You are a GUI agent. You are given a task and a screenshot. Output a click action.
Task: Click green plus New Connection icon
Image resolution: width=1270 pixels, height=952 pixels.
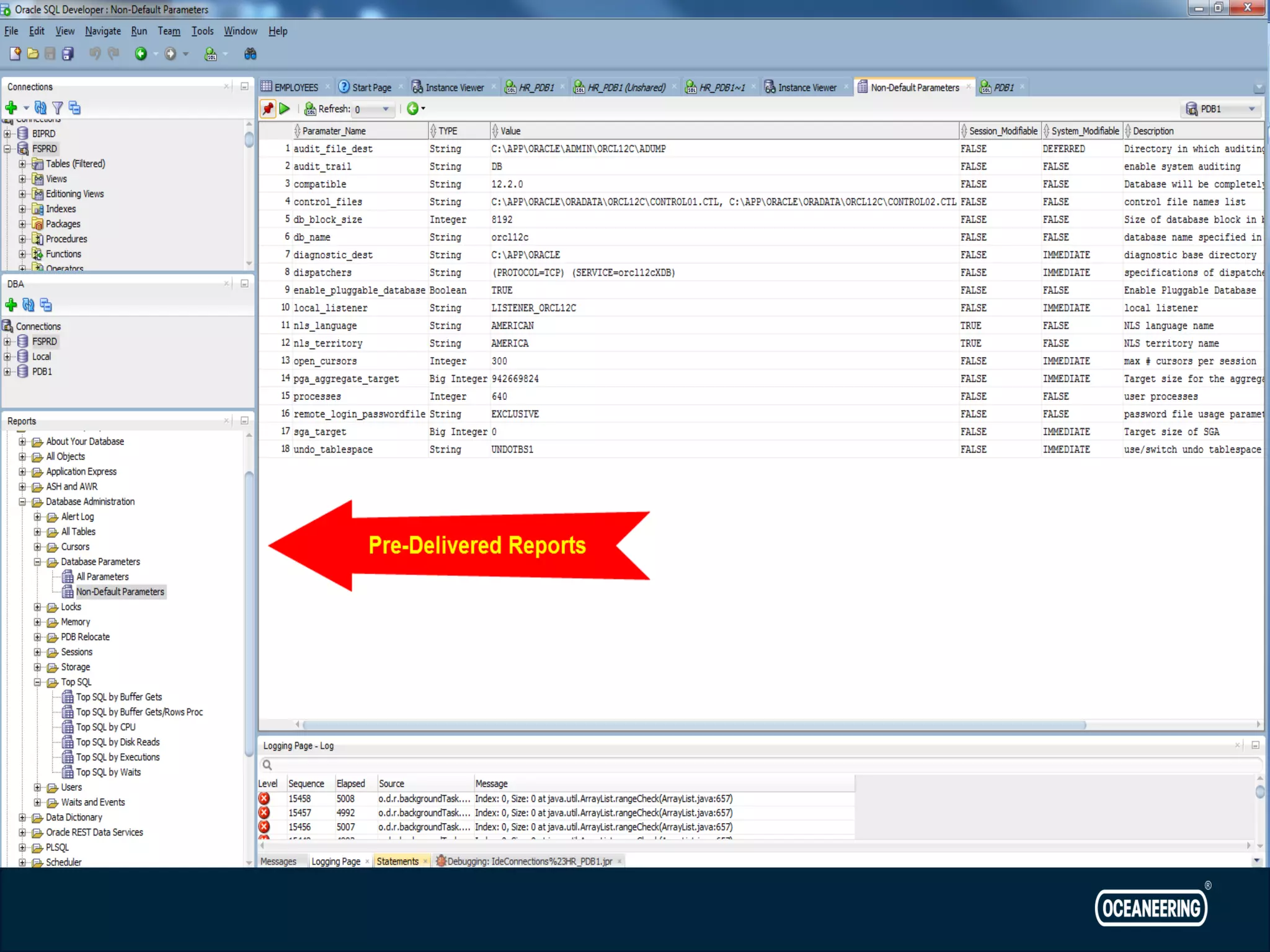click(11, 108)
